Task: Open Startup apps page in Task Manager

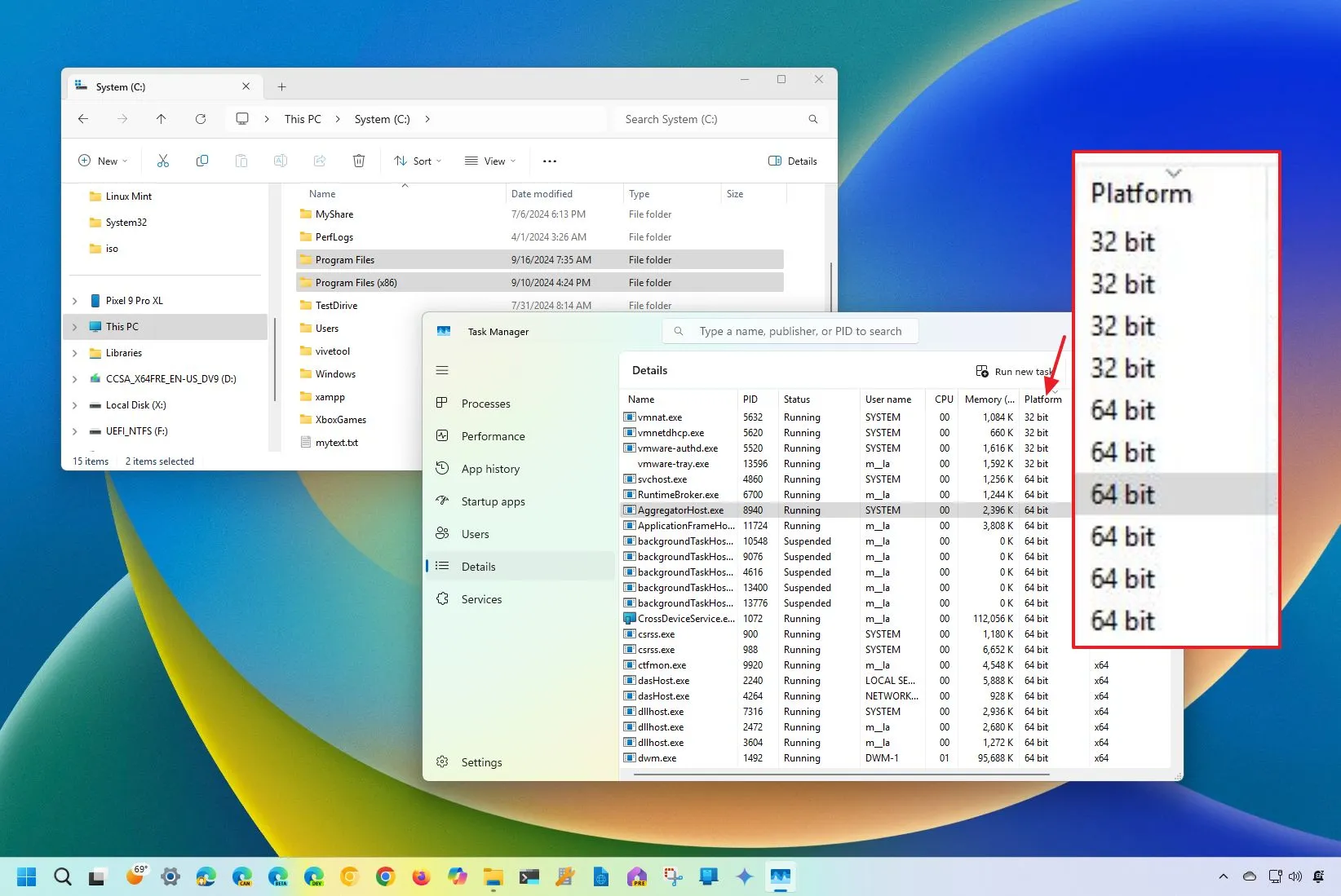Action: click(493, 501)
